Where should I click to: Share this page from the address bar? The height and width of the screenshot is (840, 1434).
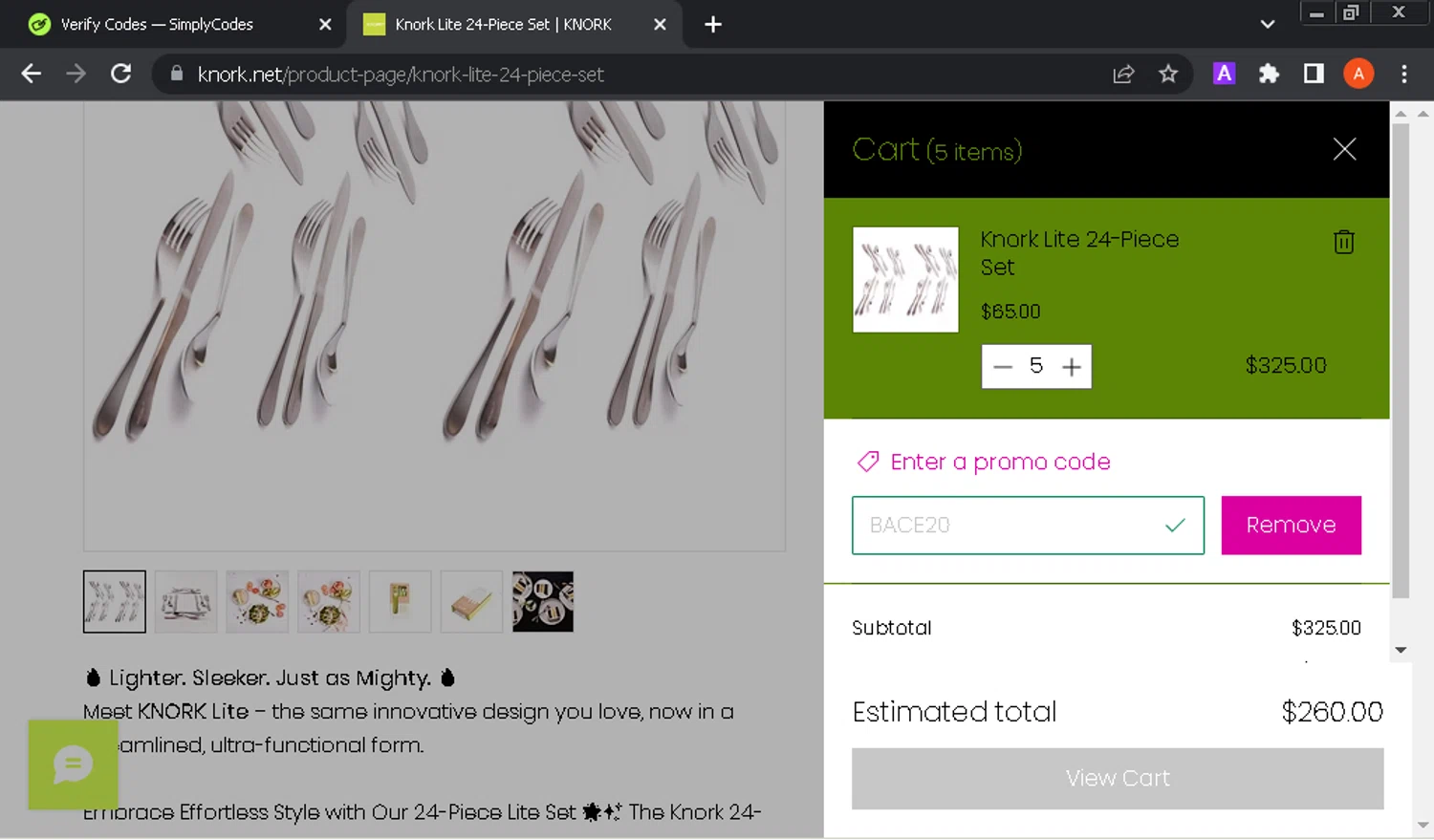(x=1123, y=74)
